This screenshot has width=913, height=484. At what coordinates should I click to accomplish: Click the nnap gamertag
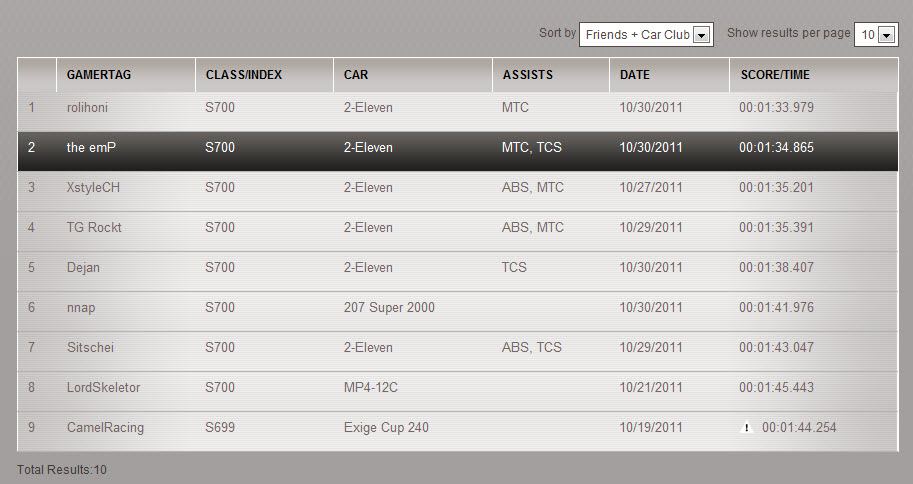[81, 308]
